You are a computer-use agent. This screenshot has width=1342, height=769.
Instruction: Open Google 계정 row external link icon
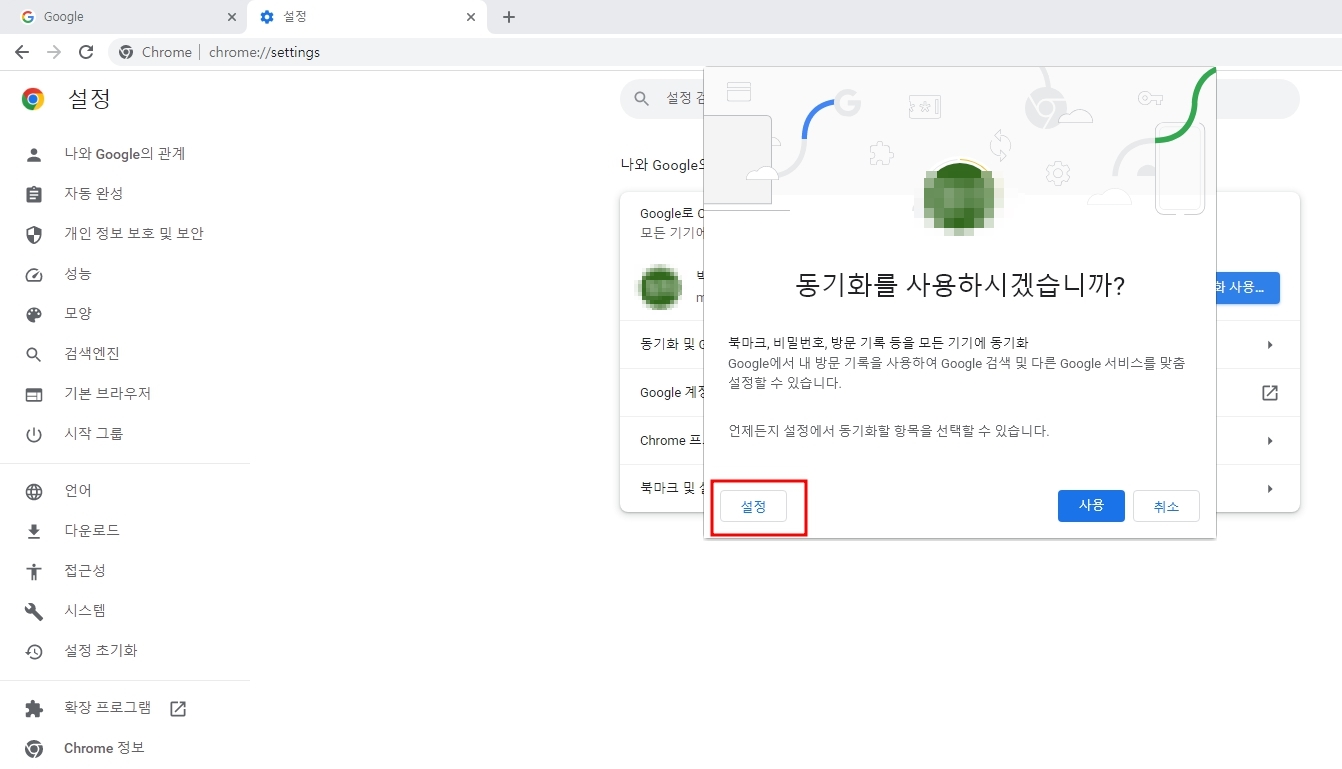tap(1270, 393)
